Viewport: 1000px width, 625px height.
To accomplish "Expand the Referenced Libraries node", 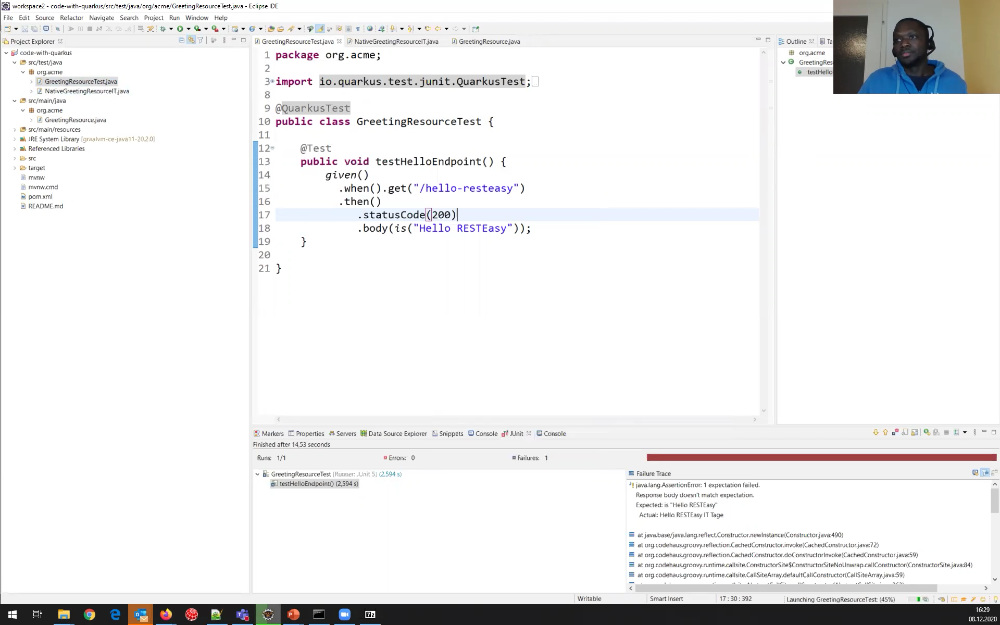I will coord(15,149).
